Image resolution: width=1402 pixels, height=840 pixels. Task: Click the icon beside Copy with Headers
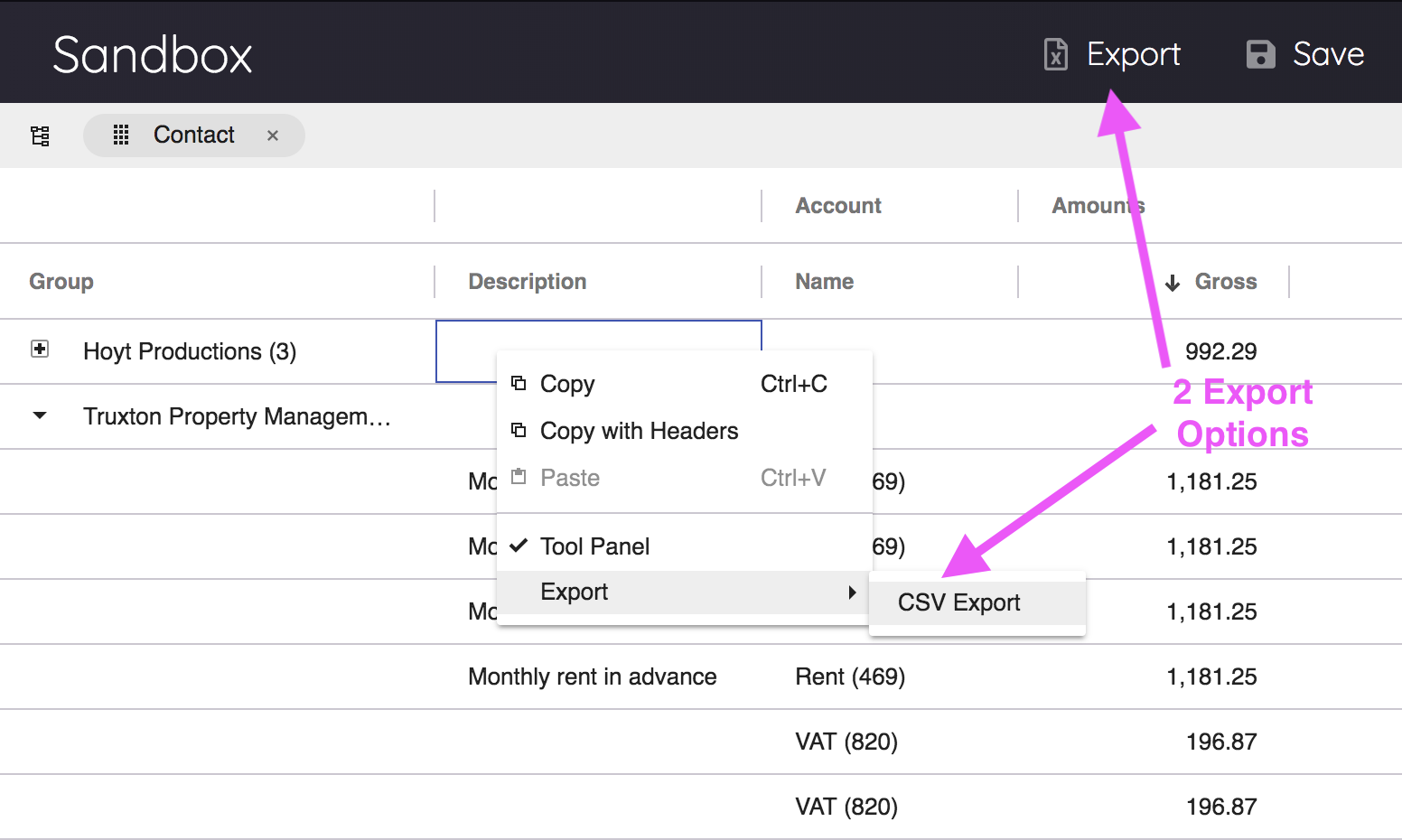[519, 430]
